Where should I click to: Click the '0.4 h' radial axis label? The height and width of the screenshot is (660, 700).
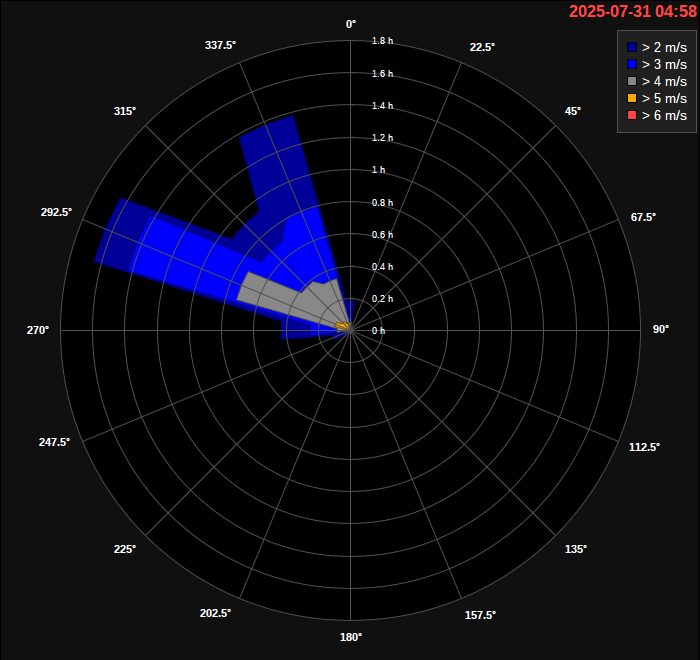[383, 267]
